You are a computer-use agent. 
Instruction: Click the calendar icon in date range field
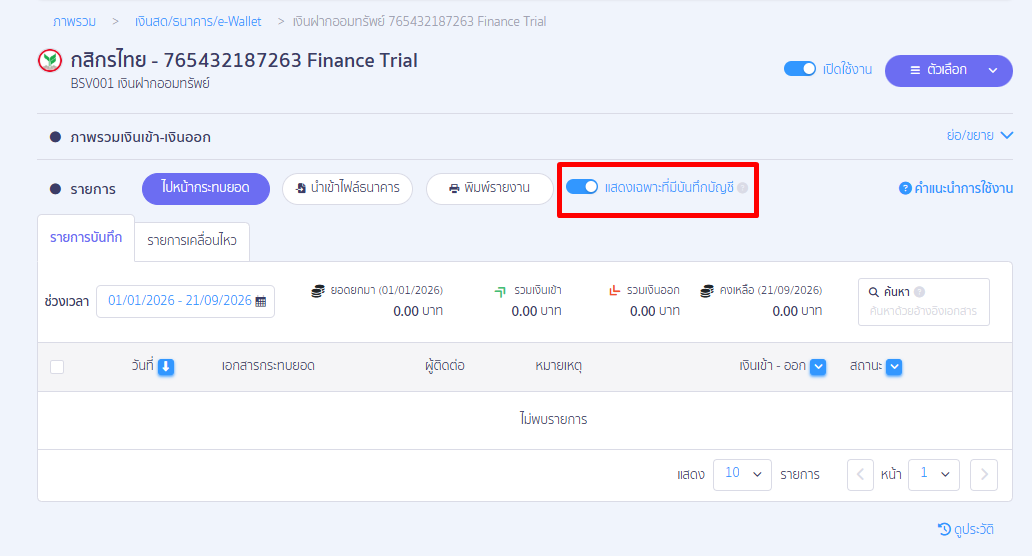[261, 301]
